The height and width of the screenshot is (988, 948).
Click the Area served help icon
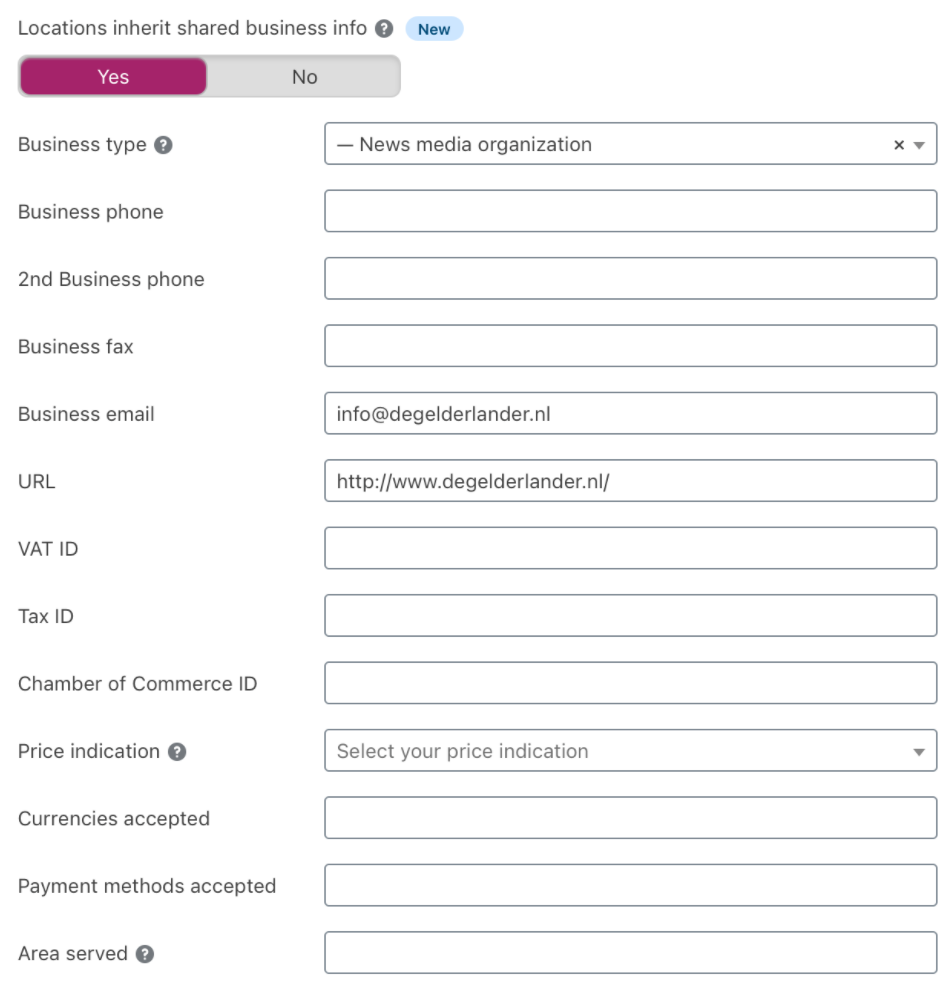145,954
